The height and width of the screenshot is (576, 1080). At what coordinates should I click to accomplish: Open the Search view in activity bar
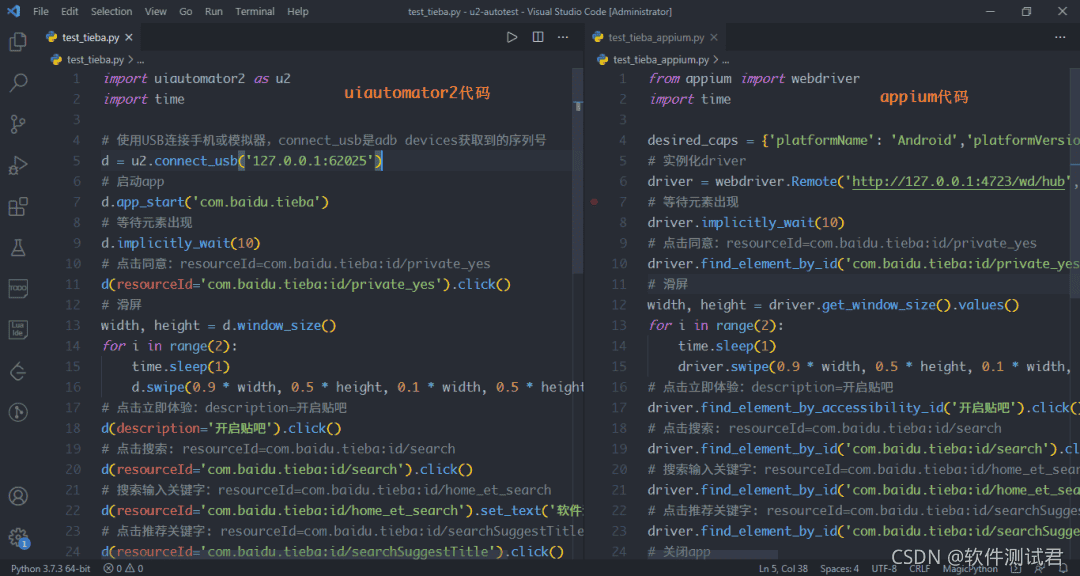(x=18, y=83)
